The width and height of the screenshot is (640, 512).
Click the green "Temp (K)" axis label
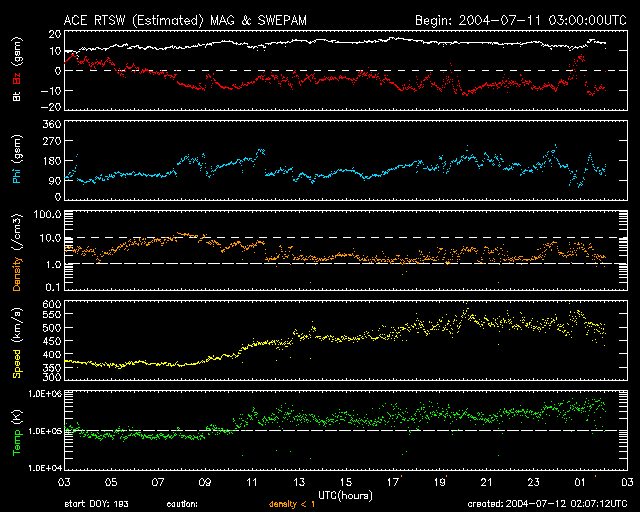point(17,432)
